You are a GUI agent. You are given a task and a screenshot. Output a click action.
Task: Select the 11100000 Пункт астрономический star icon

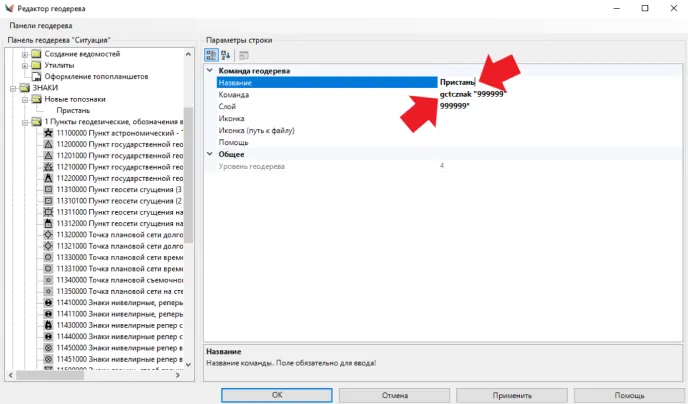(x=49, y=133)
